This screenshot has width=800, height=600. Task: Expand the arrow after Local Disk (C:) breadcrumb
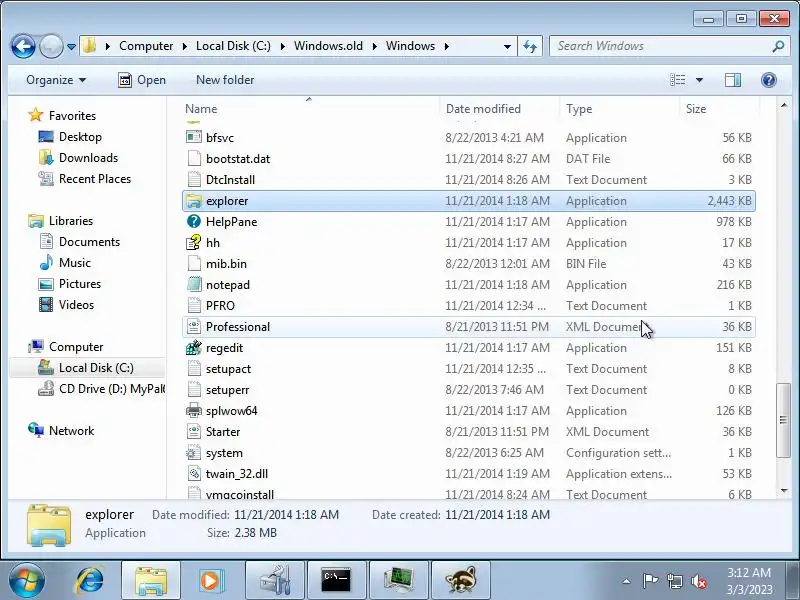[282, 46]
